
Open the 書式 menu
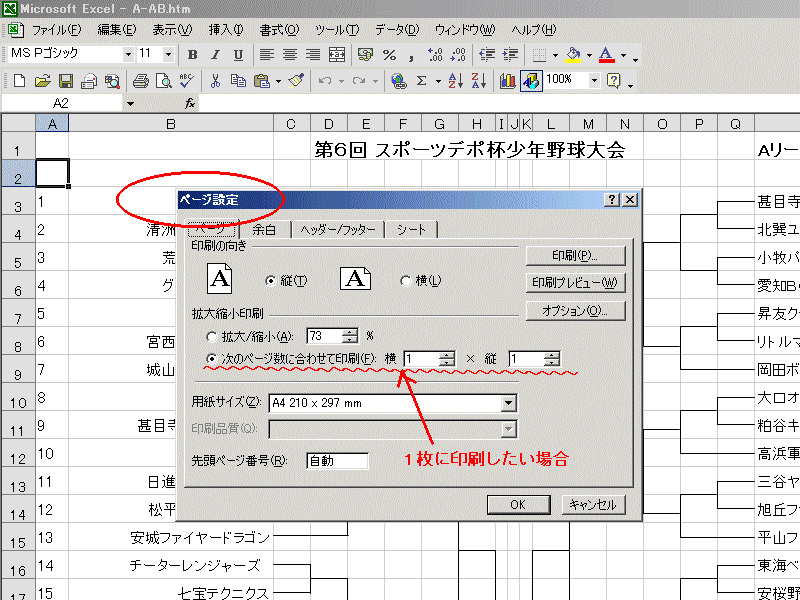tap(279, 30)
